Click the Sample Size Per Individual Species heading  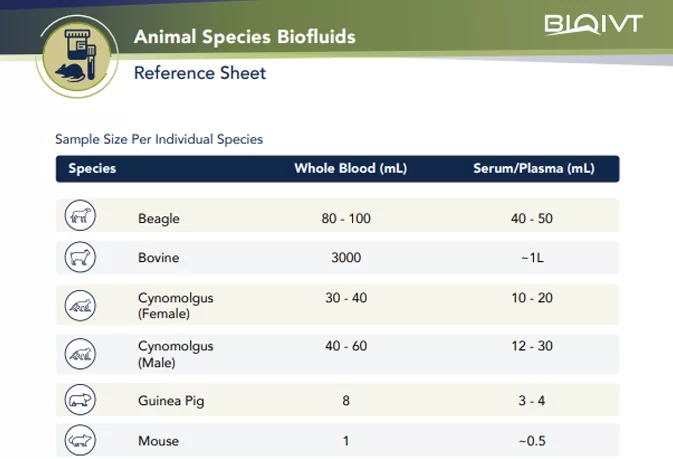coord(159,139)
